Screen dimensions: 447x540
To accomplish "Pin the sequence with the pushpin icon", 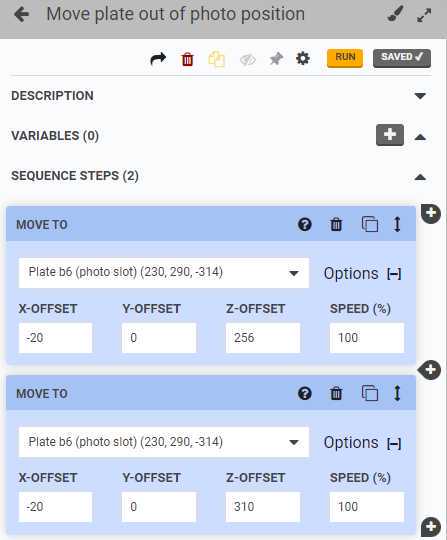I will [x=276, y=59].
